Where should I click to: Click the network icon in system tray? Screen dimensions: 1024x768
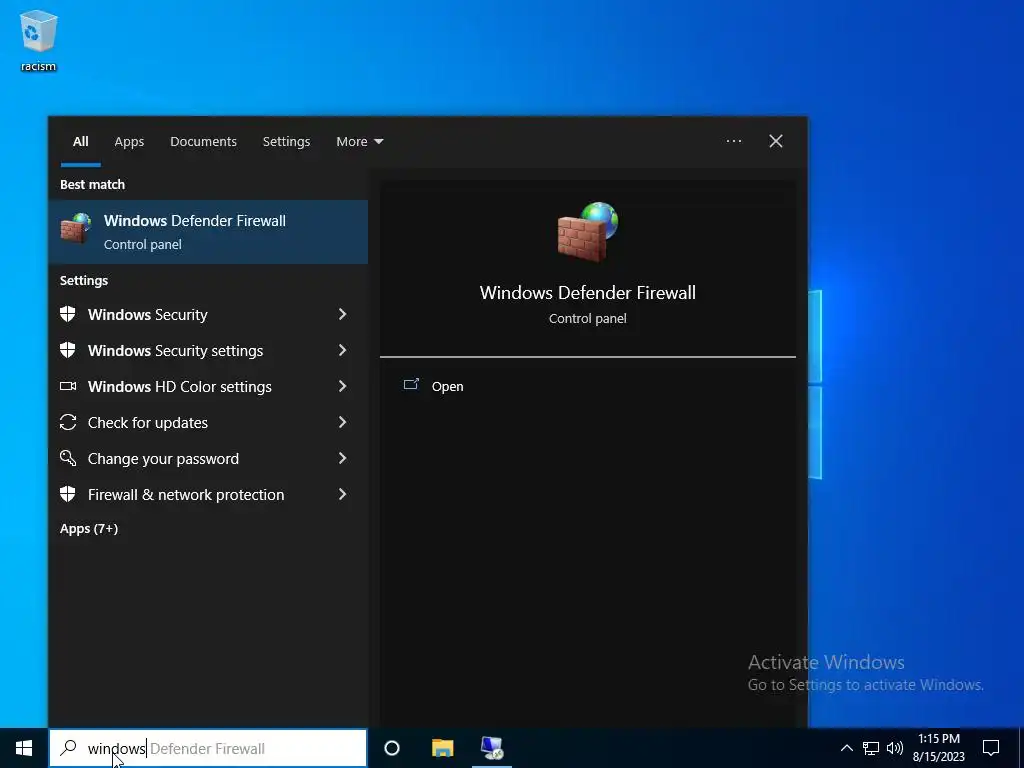coord(871,748)
